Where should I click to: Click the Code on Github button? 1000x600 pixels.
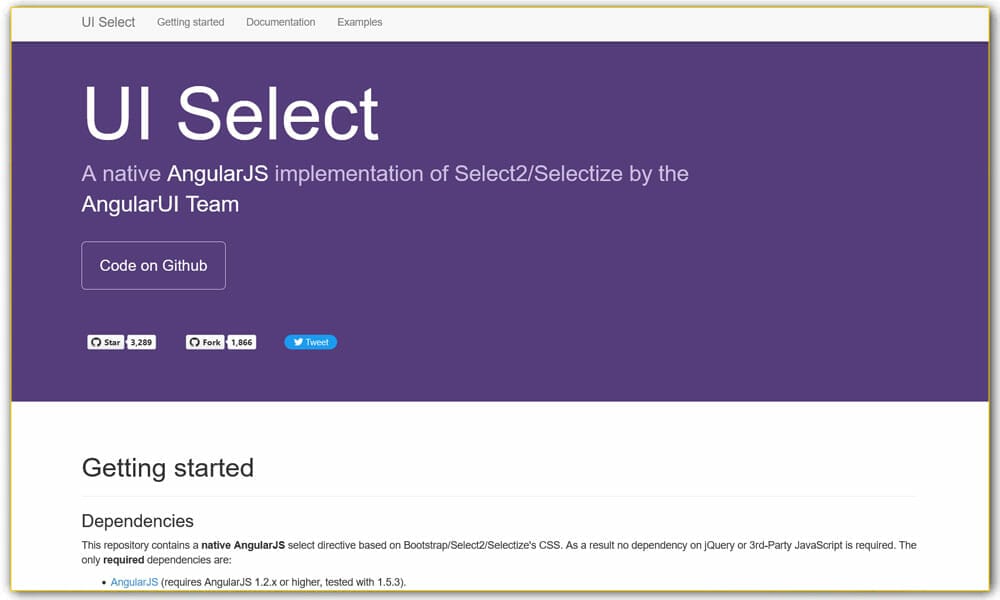tap(153, 265)
